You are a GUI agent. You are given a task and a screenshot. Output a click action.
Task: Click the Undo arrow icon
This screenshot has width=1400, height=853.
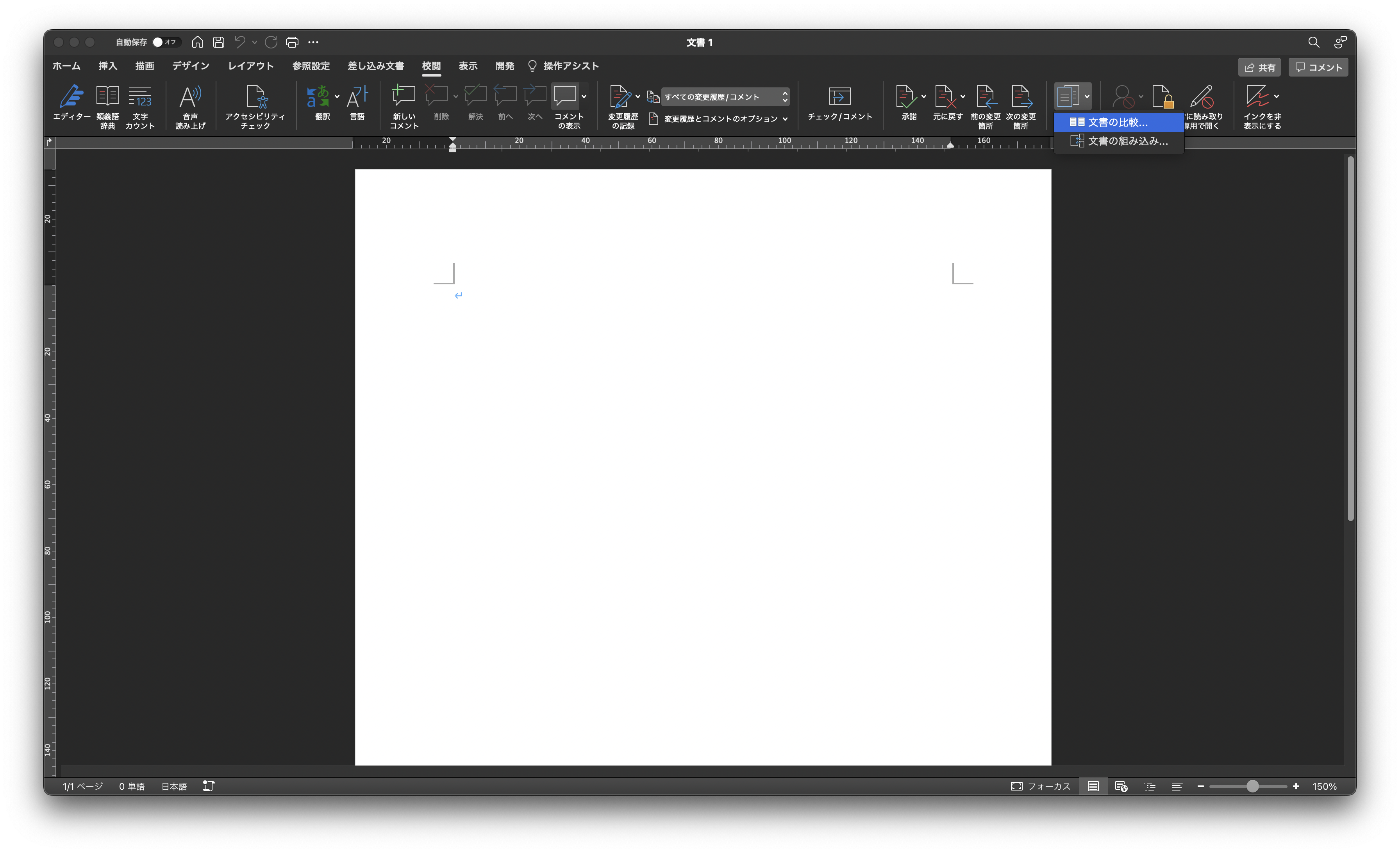click(240, 42)
